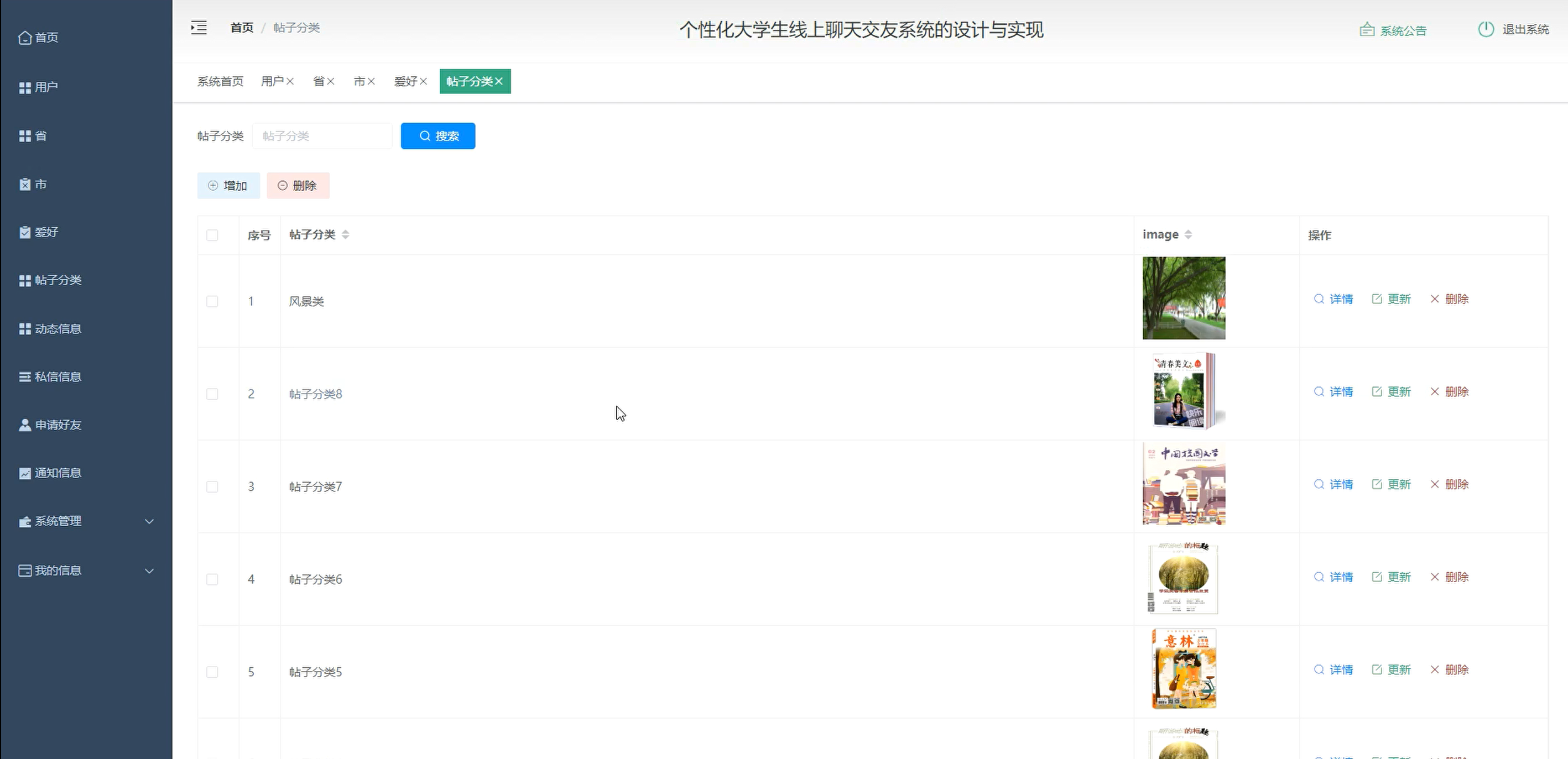Close the active 帖子分类 tab
Viewport: 1568px width, 759px height.
(499, 81)
